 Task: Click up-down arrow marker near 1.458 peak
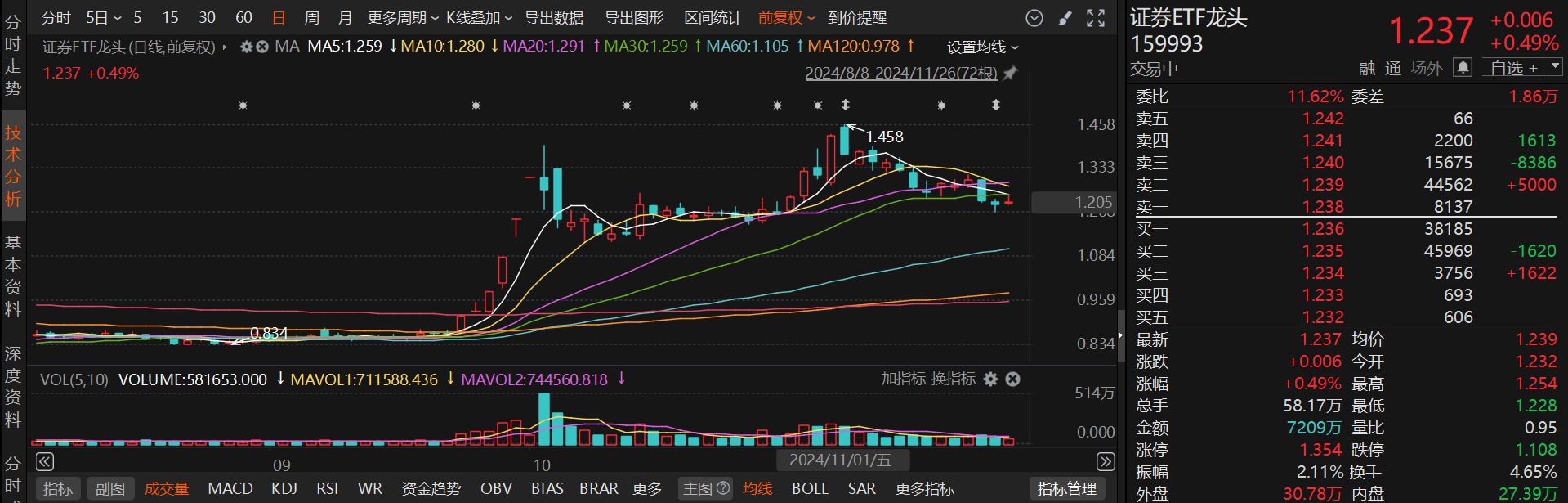[846, 105]
